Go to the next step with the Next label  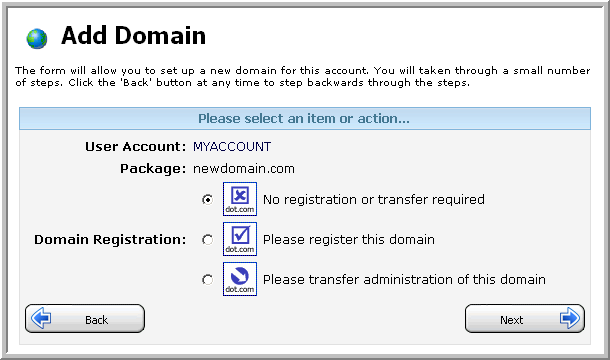pyautogui.click(x=512, y=320)
